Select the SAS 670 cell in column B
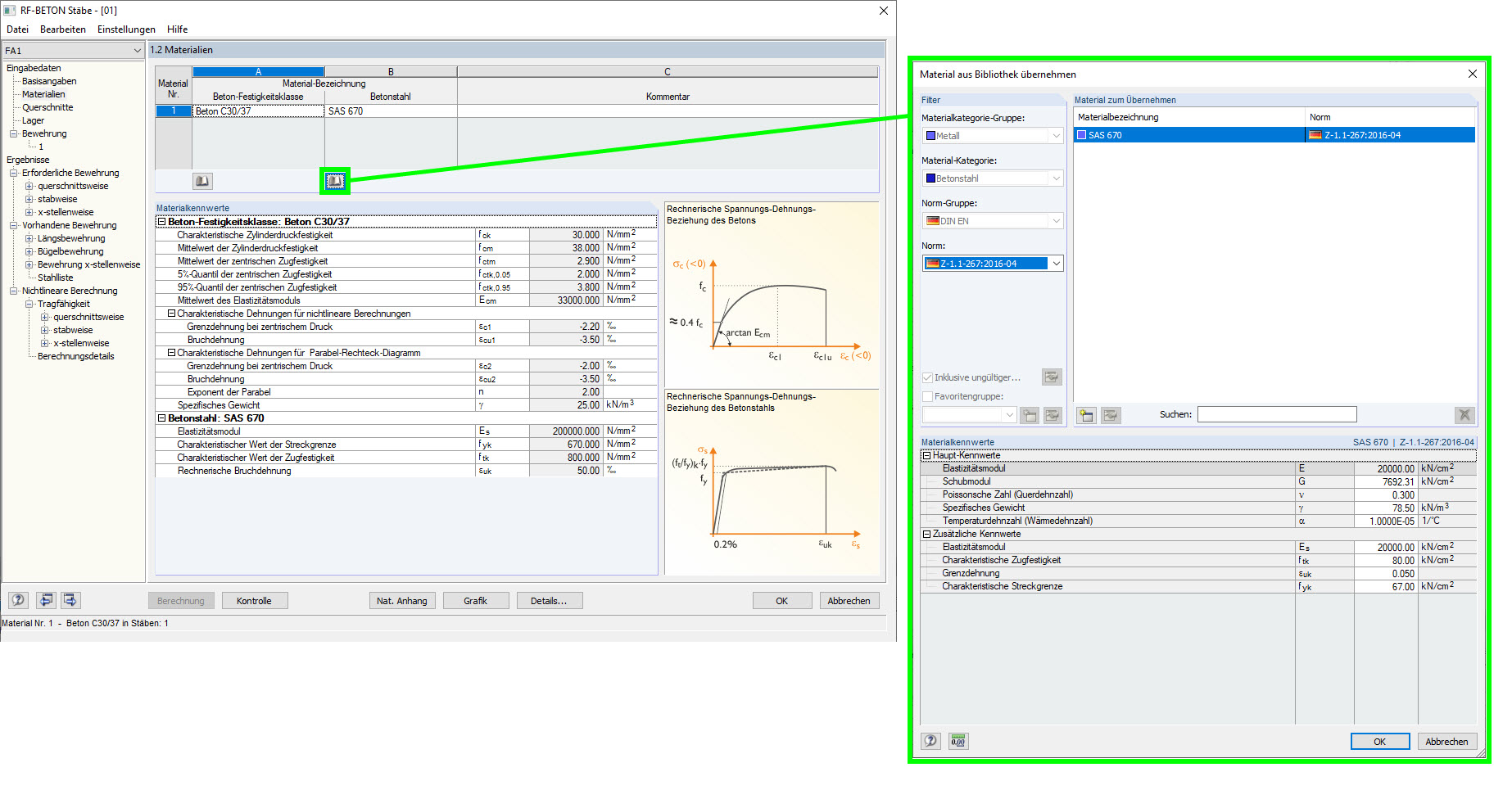Screen dimensions: 1512x790 (x=391, y=111)
